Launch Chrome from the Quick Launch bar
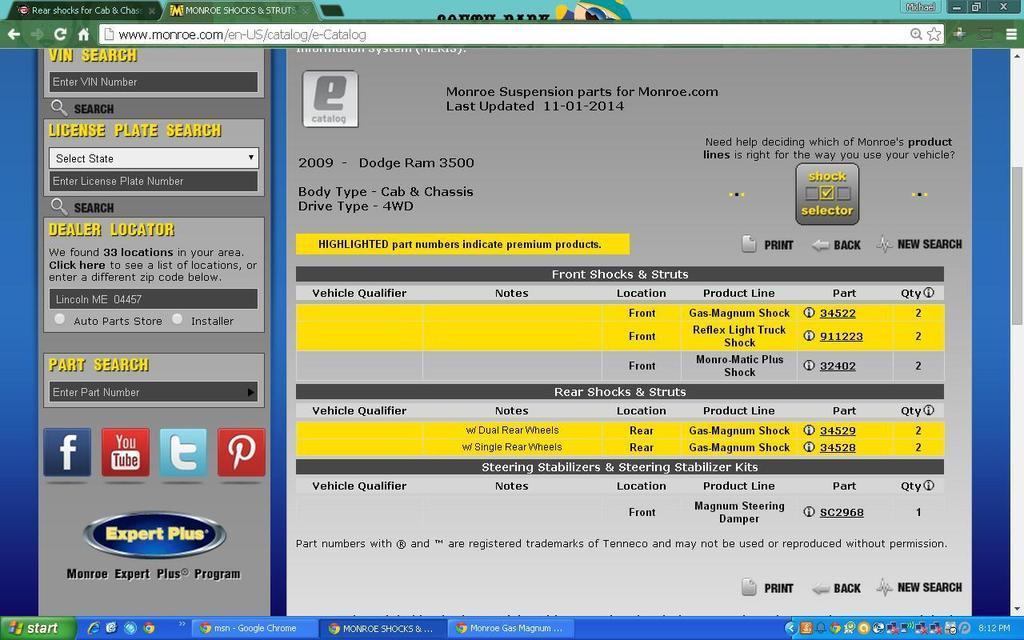Image resolution: width=1024 pixels, height=640 pixels. tap(149, 628)
